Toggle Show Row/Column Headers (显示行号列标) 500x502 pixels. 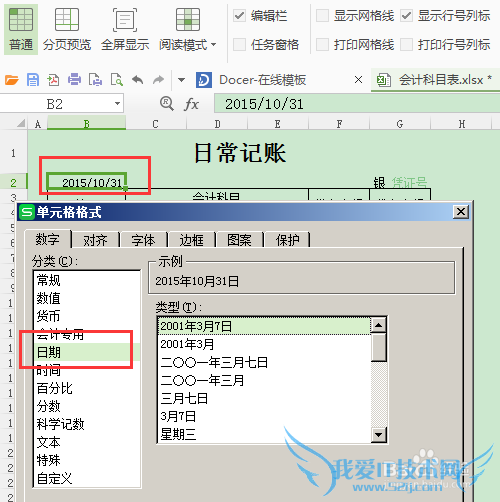(406, 16)
